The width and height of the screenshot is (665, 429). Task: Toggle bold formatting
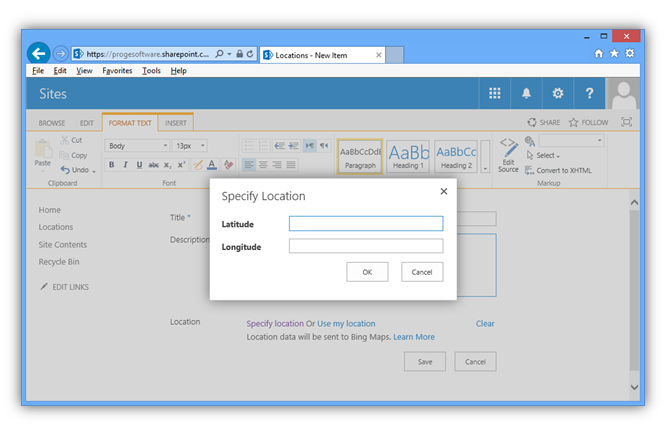point(111,165)
